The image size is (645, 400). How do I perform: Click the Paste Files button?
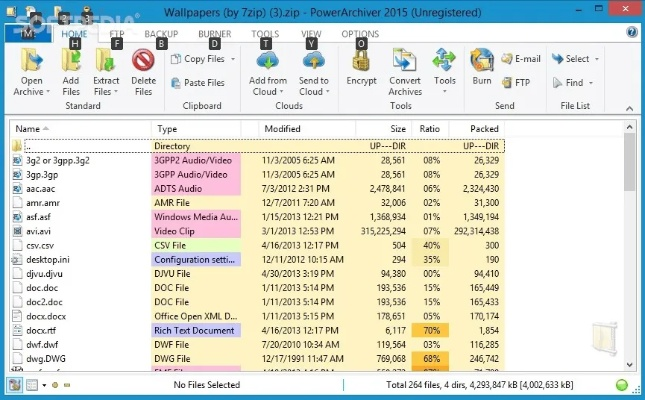[197, 83]
